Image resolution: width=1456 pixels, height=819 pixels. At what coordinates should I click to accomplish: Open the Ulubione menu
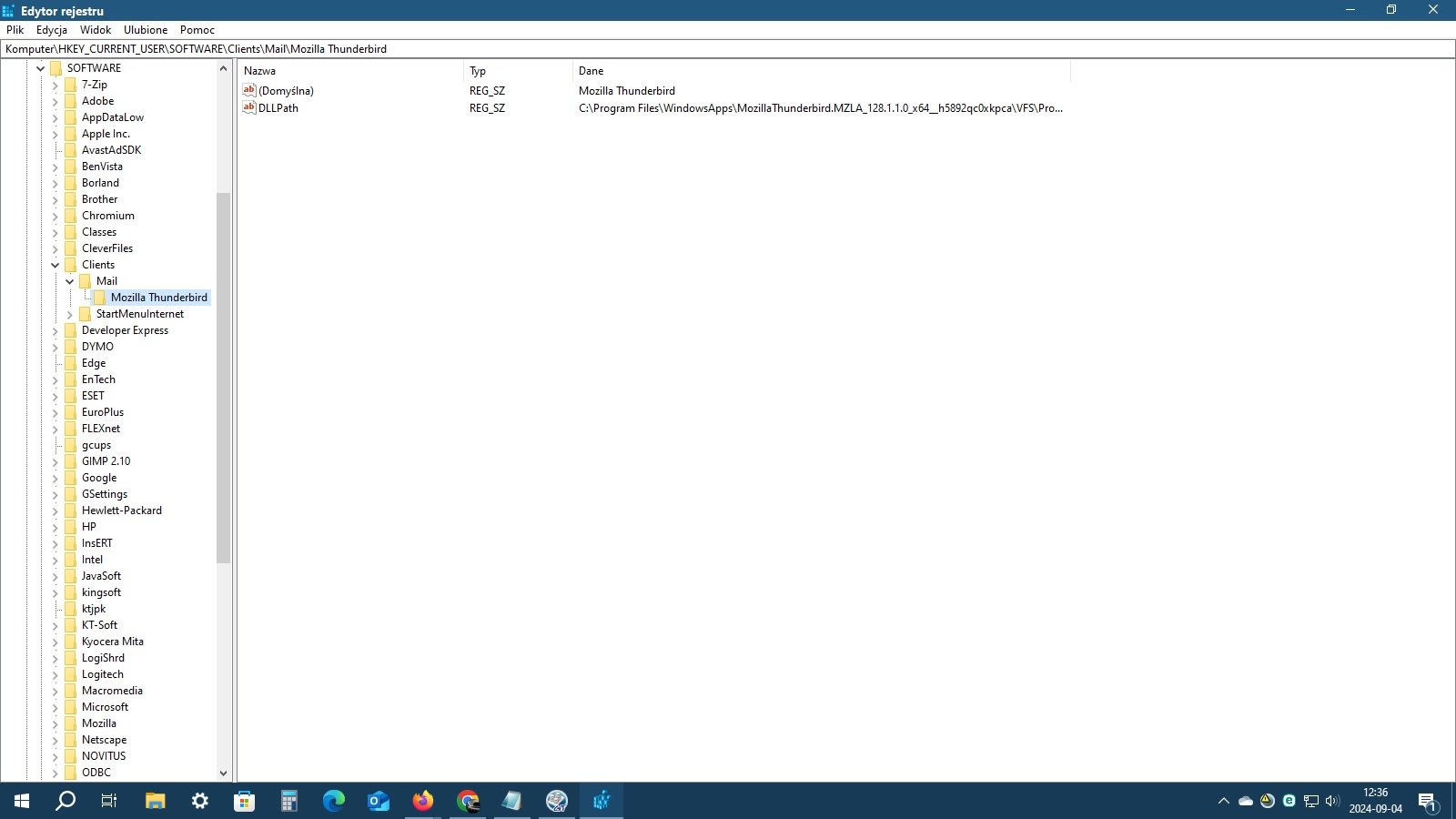(146, 30)
